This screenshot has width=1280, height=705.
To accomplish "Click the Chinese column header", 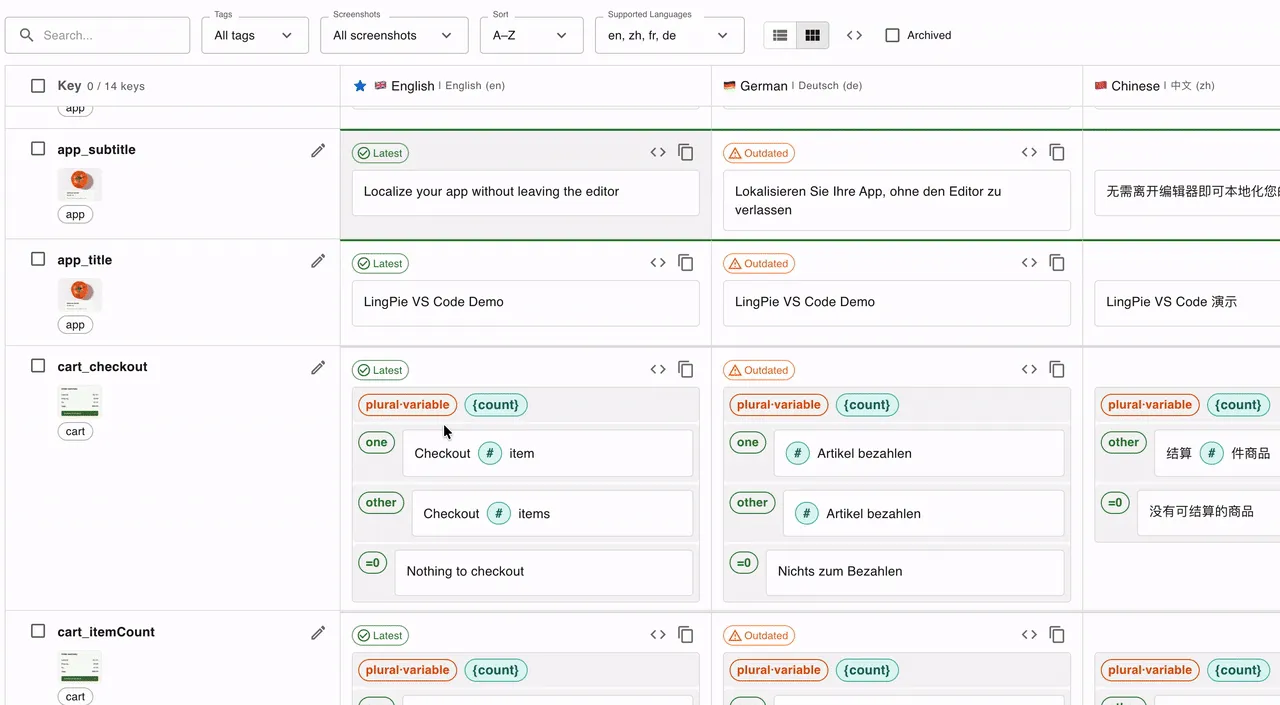I will tap(1181, 86).
